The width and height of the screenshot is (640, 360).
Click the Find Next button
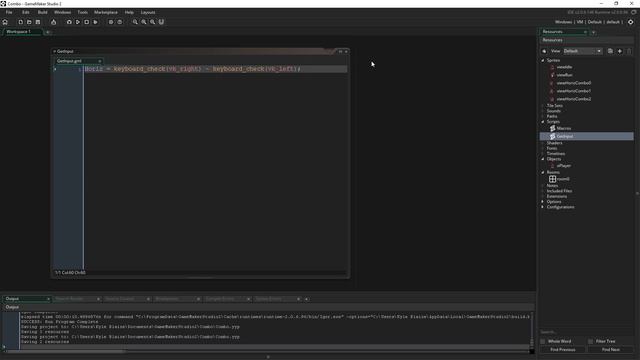pyautogui.click(x=611, y=350)
